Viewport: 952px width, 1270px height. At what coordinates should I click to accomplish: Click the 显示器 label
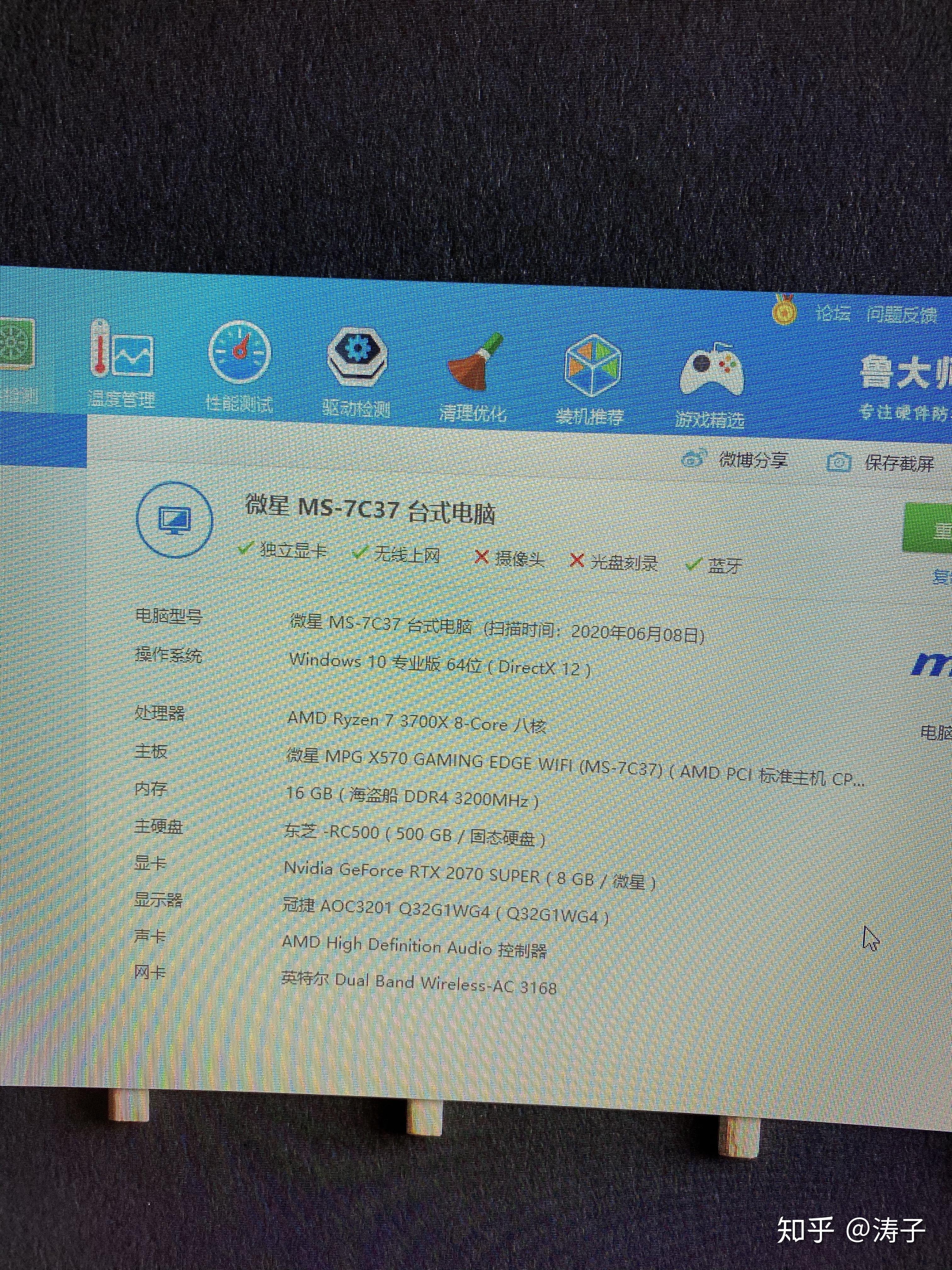pos(158,899)
